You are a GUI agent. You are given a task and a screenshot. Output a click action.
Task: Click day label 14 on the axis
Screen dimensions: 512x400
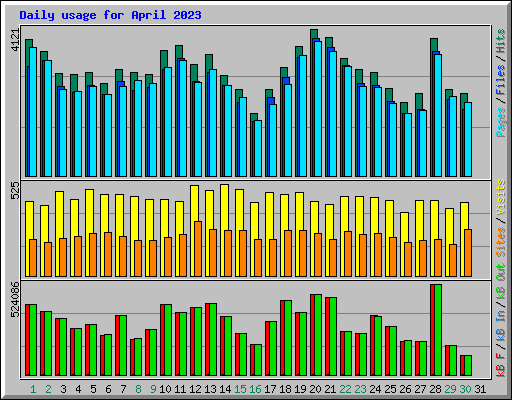(x=225, y=389)
